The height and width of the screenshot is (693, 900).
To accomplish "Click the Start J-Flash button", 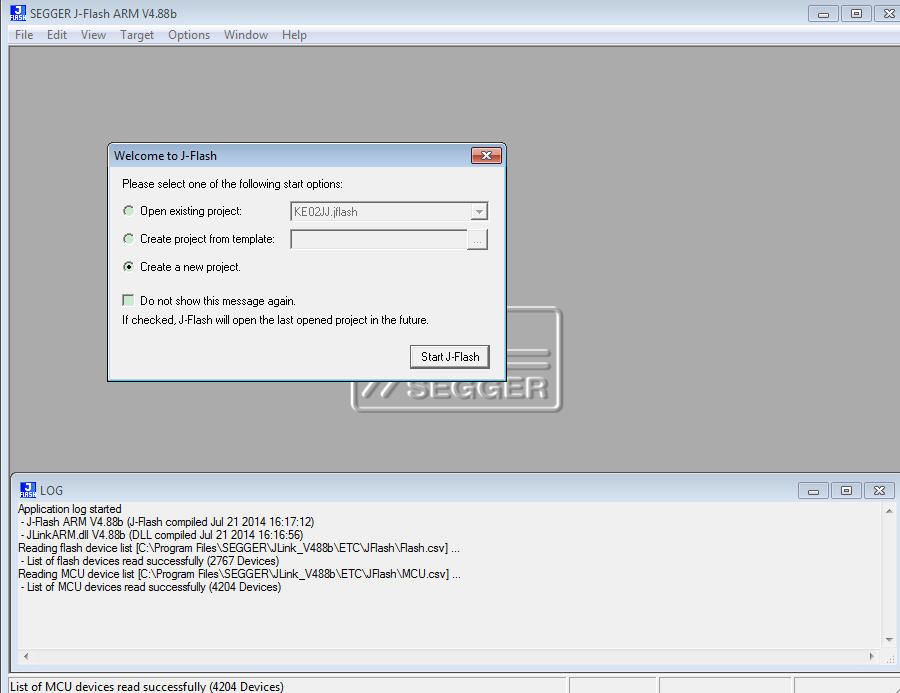I will coord(449,357).
